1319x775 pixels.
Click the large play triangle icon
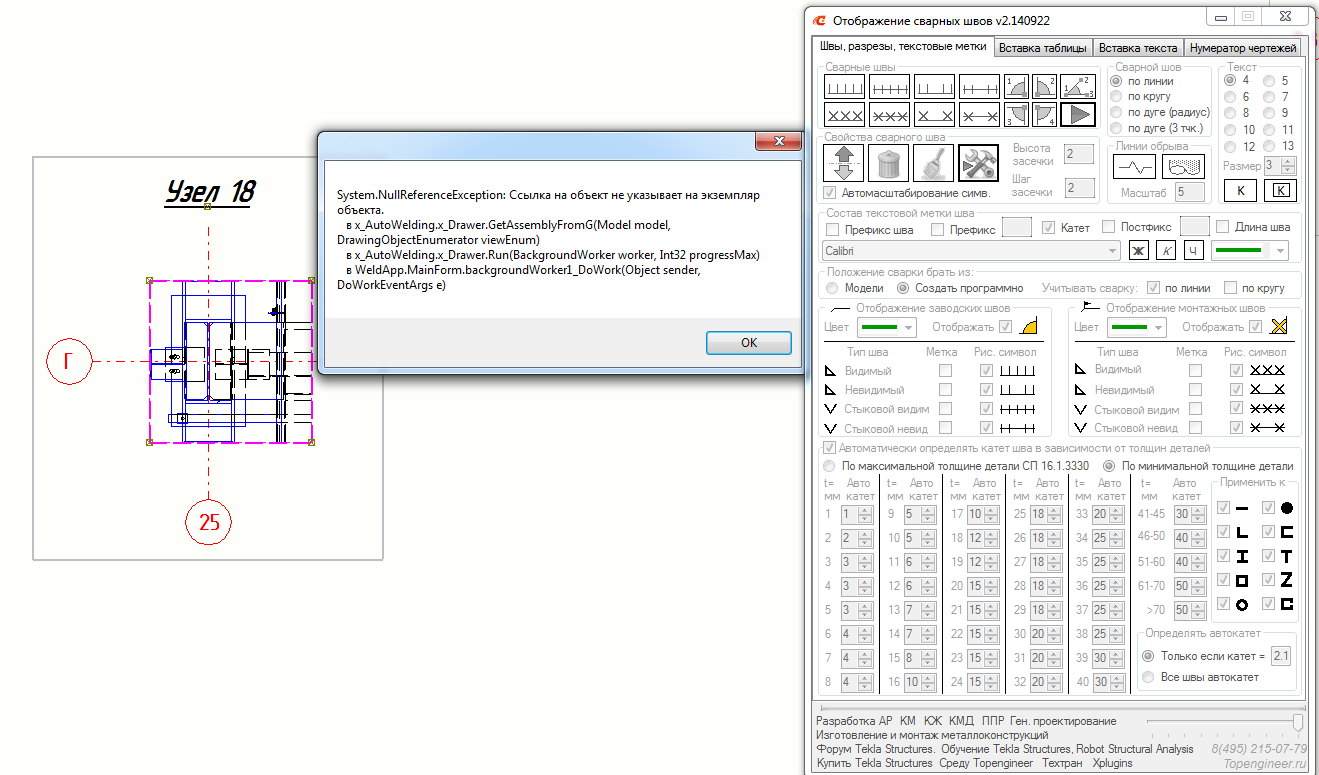(x=1077, y=115)
